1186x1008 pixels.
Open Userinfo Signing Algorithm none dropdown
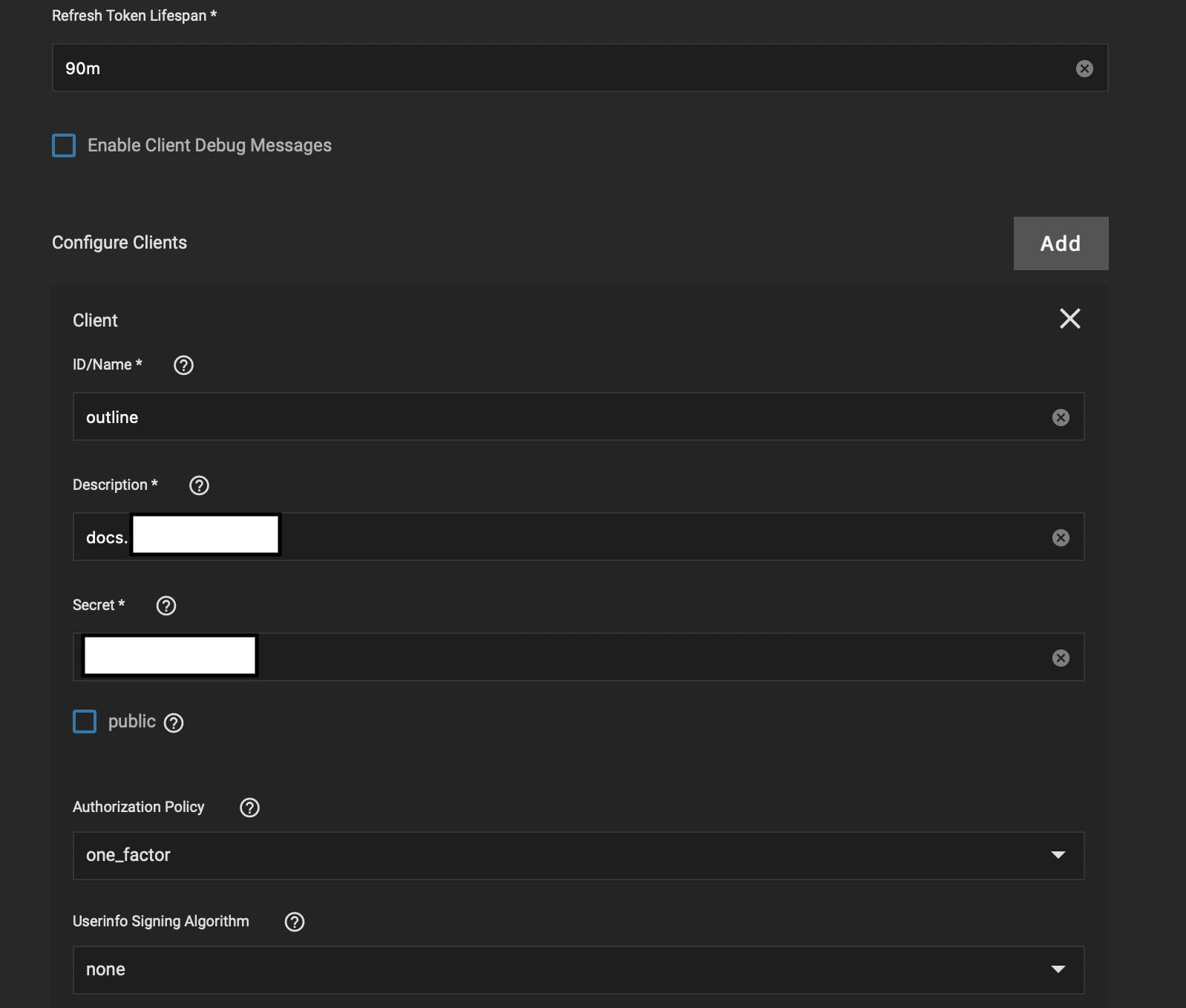[x=578, y=970]
